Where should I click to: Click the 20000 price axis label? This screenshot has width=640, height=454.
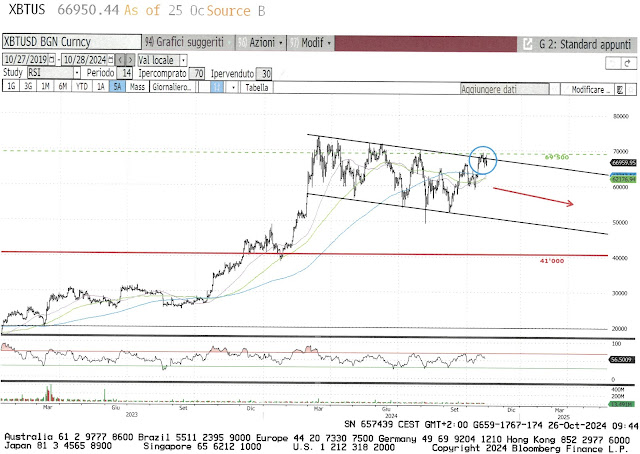pos(620,329)
